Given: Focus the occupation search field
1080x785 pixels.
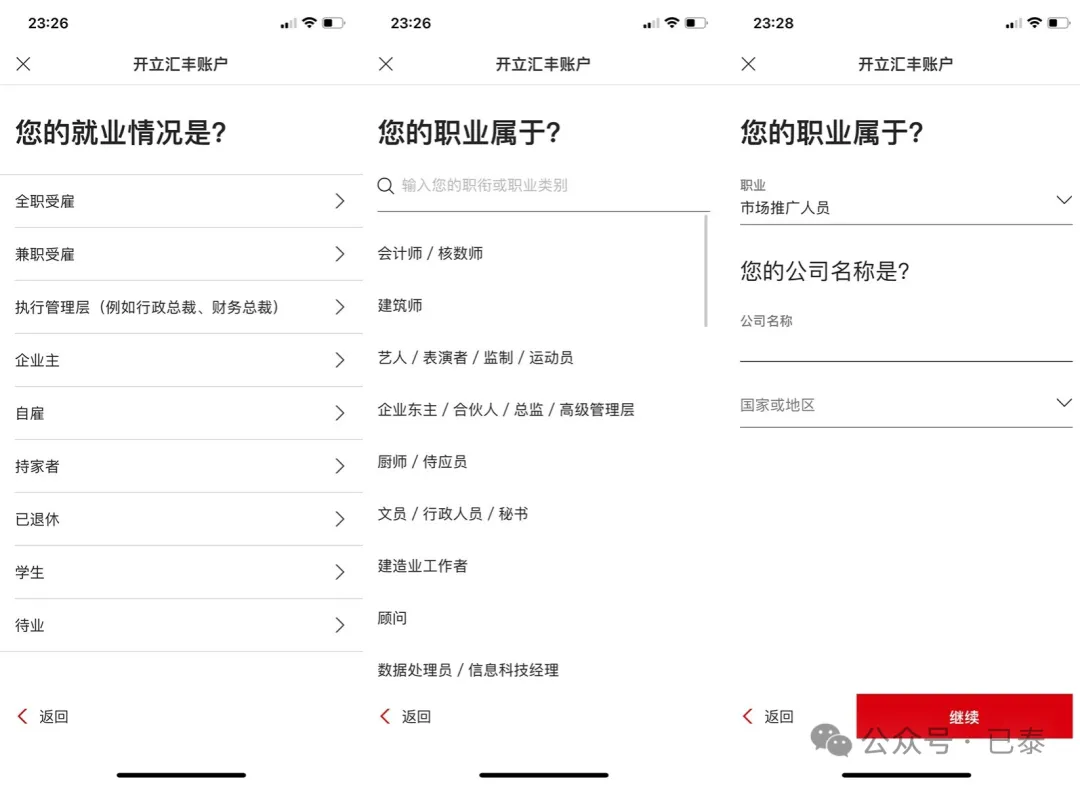Looking at the screenshot, I should 543,186.
